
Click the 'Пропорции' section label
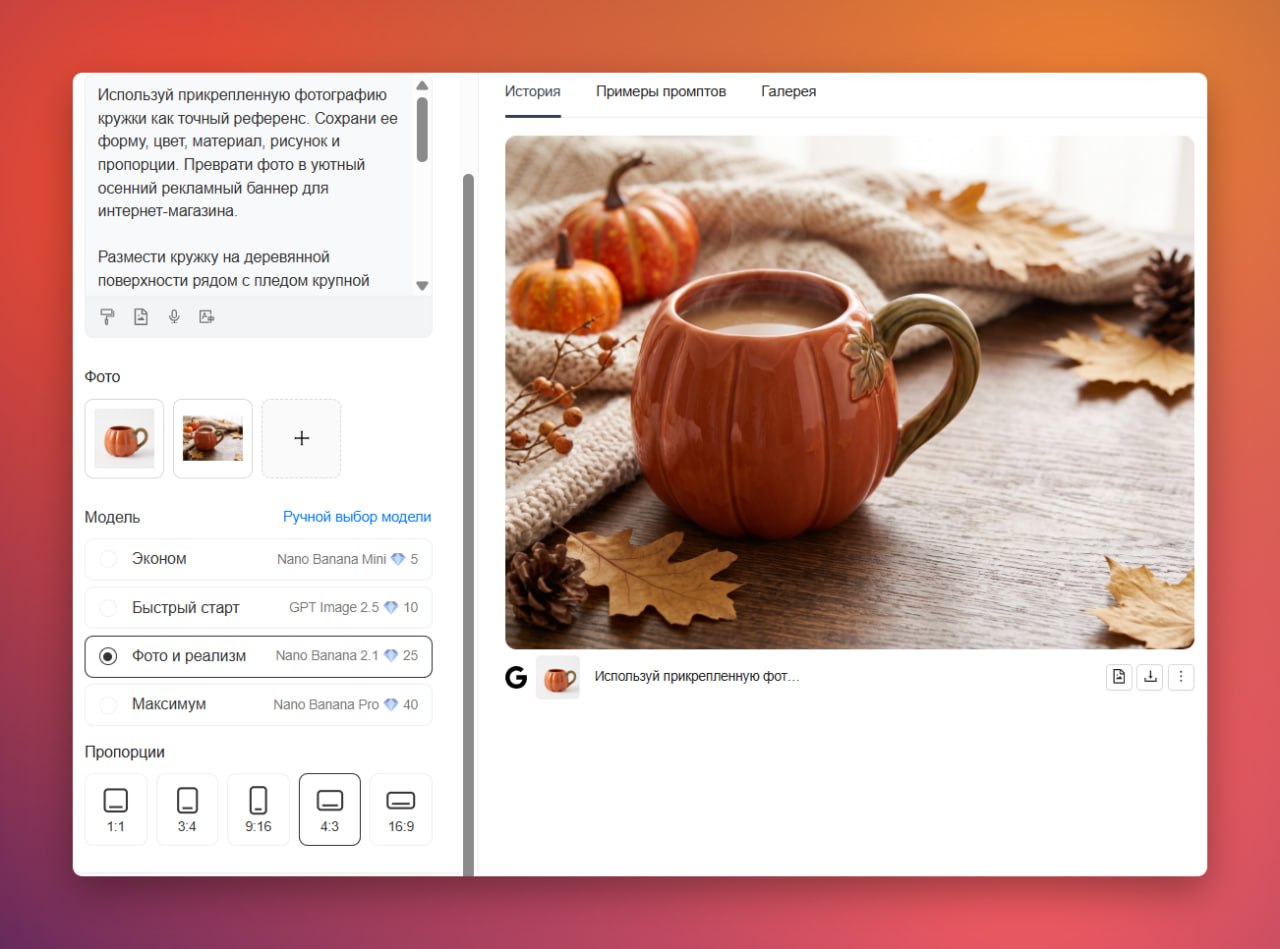click(124, 752)
